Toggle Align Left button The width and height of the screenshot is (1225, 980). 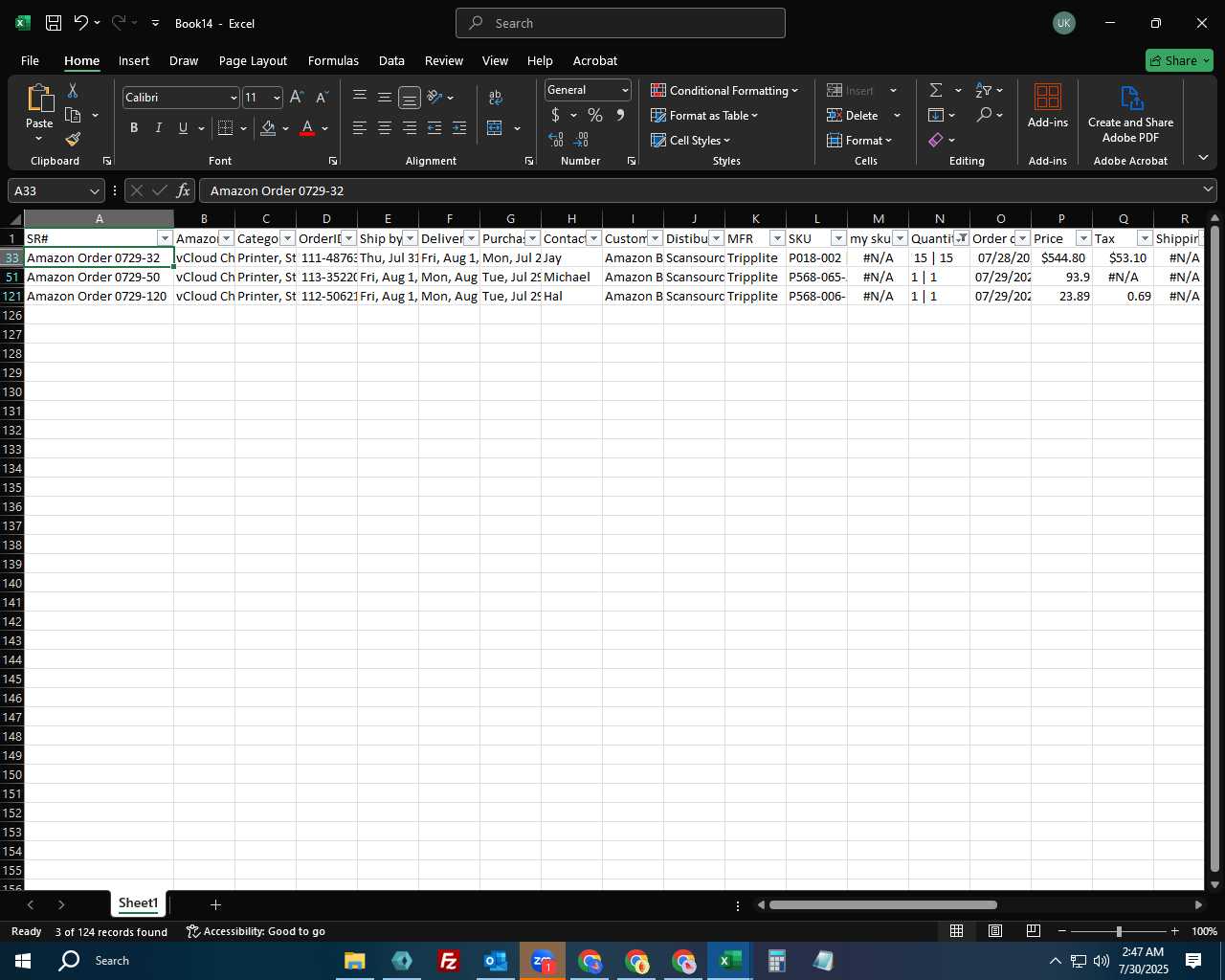(x=360, y=128)
